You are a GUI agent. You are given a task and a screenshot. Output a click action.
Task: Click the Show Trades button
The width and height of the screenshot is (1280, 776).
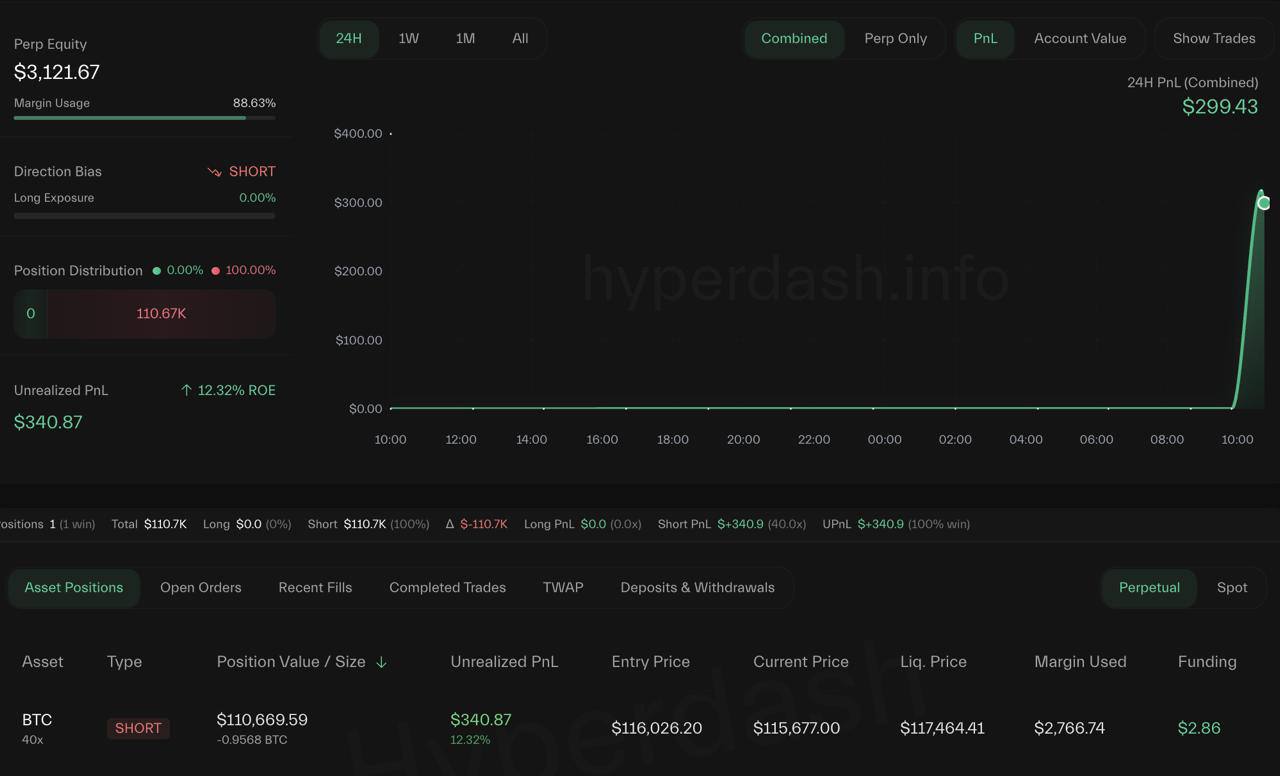[1213, 38]
